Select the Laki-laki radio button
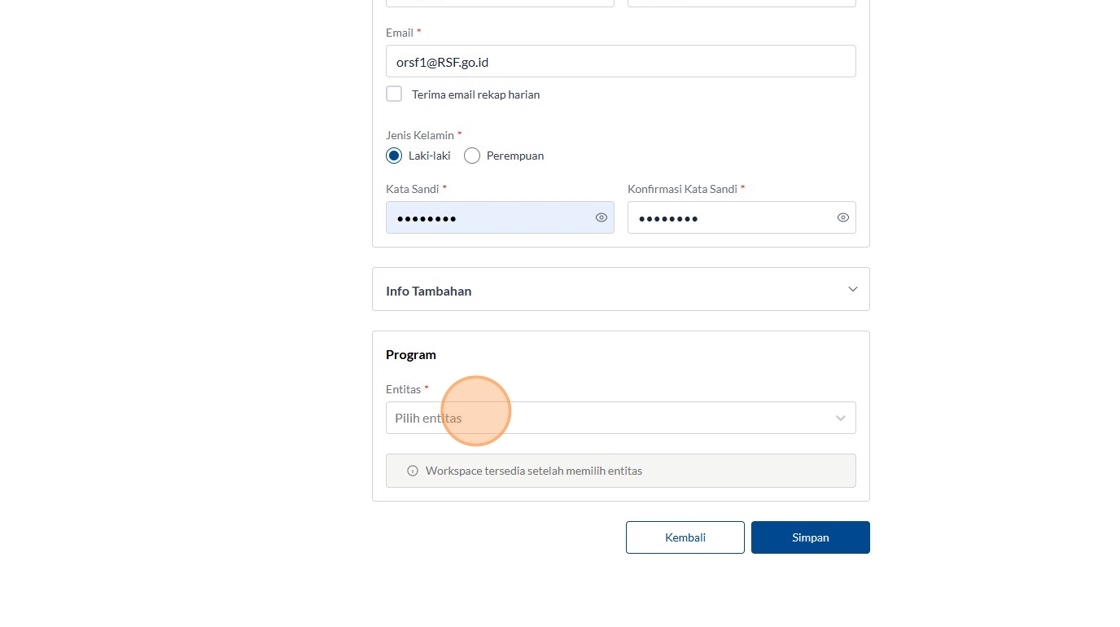Image resolution: width=1120 pixels, height=627 pixels. pyautogui.click(x=394, y=156)
